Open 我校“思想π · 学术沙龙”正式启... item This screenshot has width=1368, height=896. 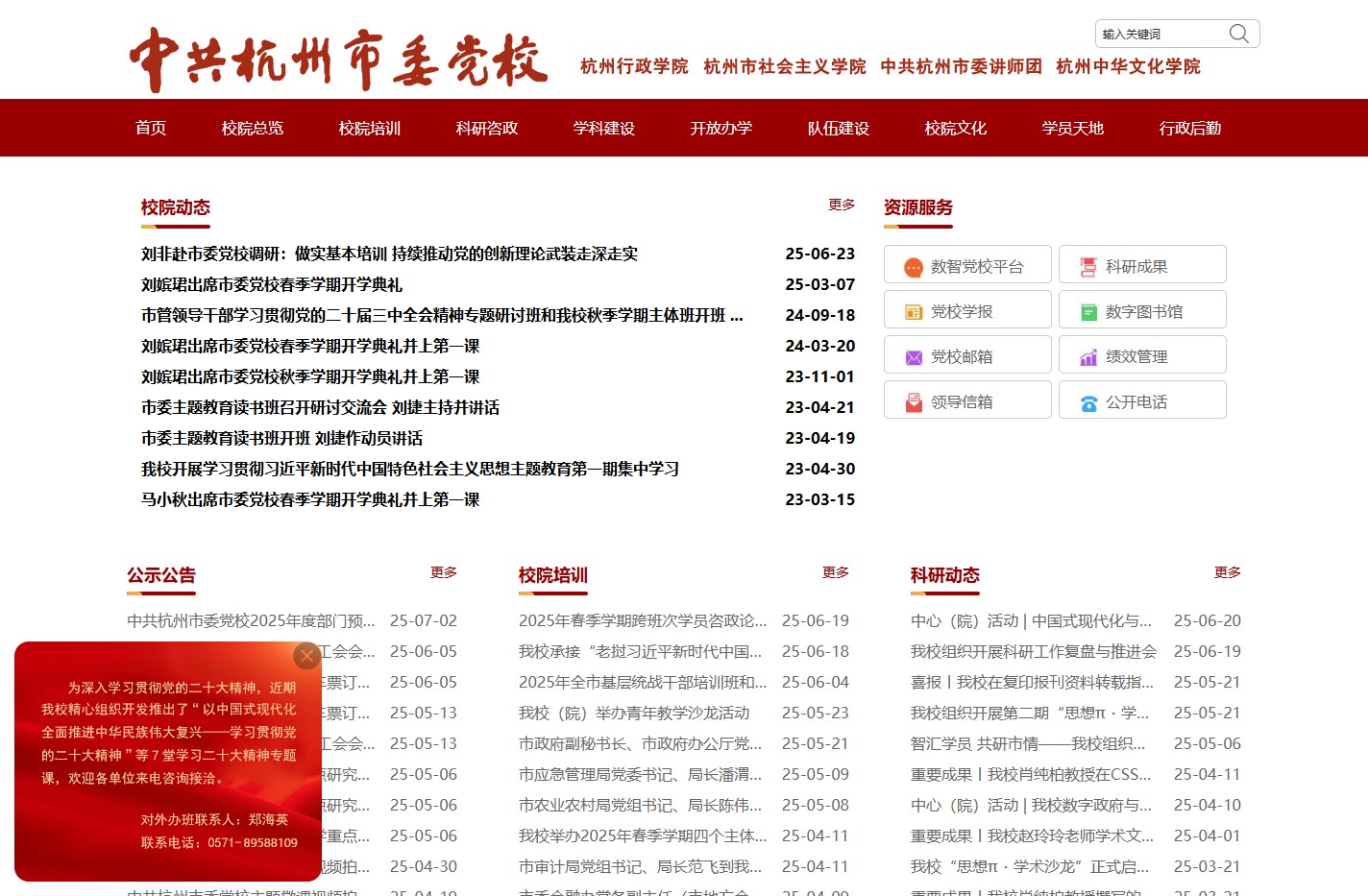coord(1030,866)
